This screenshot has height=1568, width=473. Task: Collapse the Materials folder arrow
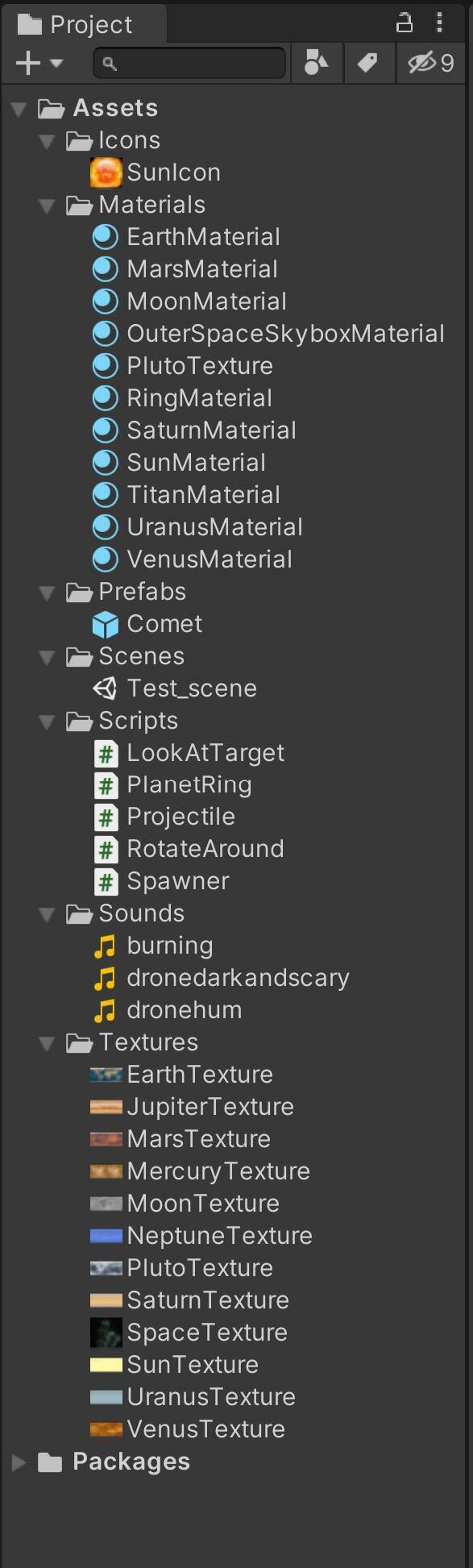[x=47, y=206]
